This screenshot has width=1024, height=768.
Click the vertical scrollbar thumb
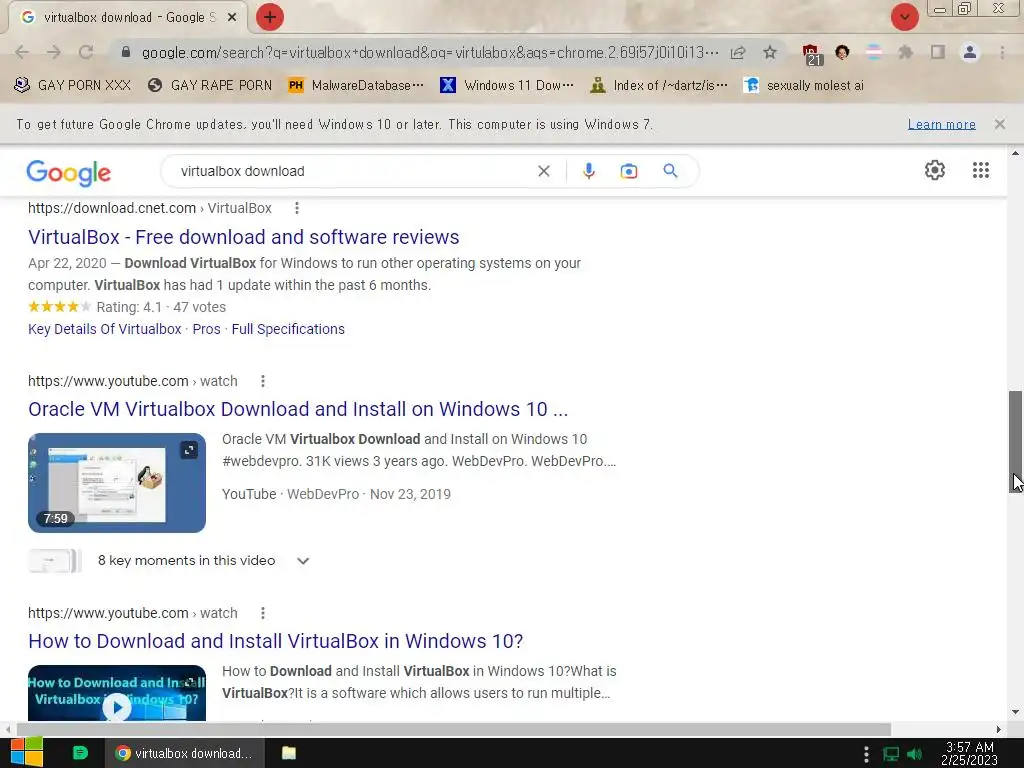[x=1015, y=442]
